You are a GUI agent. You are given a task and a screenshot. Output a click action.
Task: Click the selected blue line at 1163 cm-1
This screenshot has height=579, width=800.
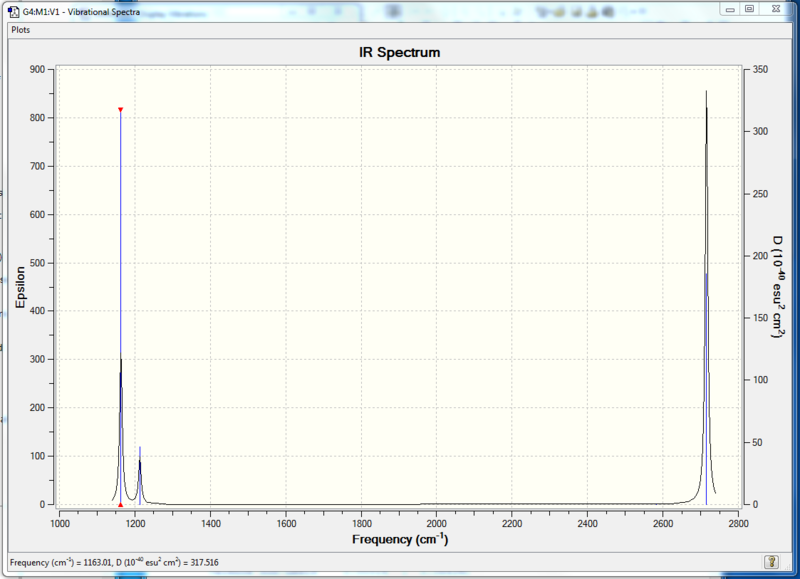[120, 306]
